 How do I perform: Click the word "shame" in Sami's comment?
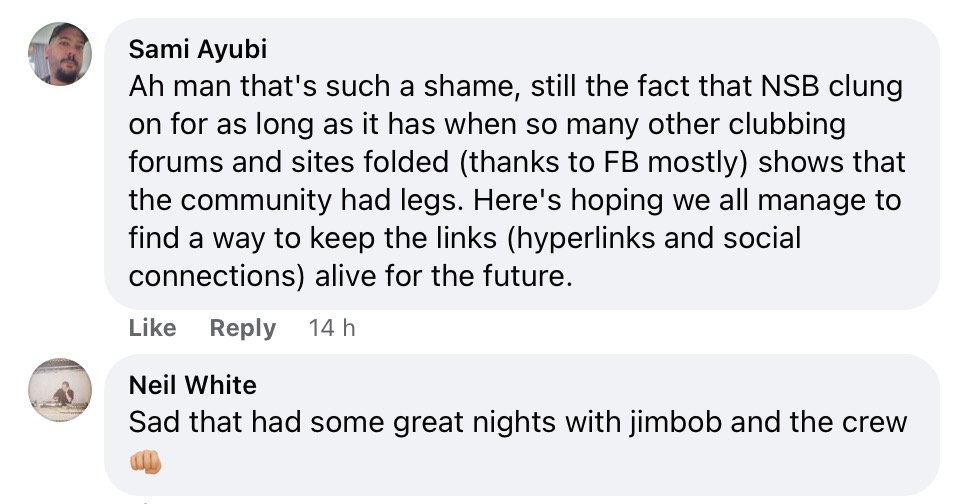(x=464, y=87)
